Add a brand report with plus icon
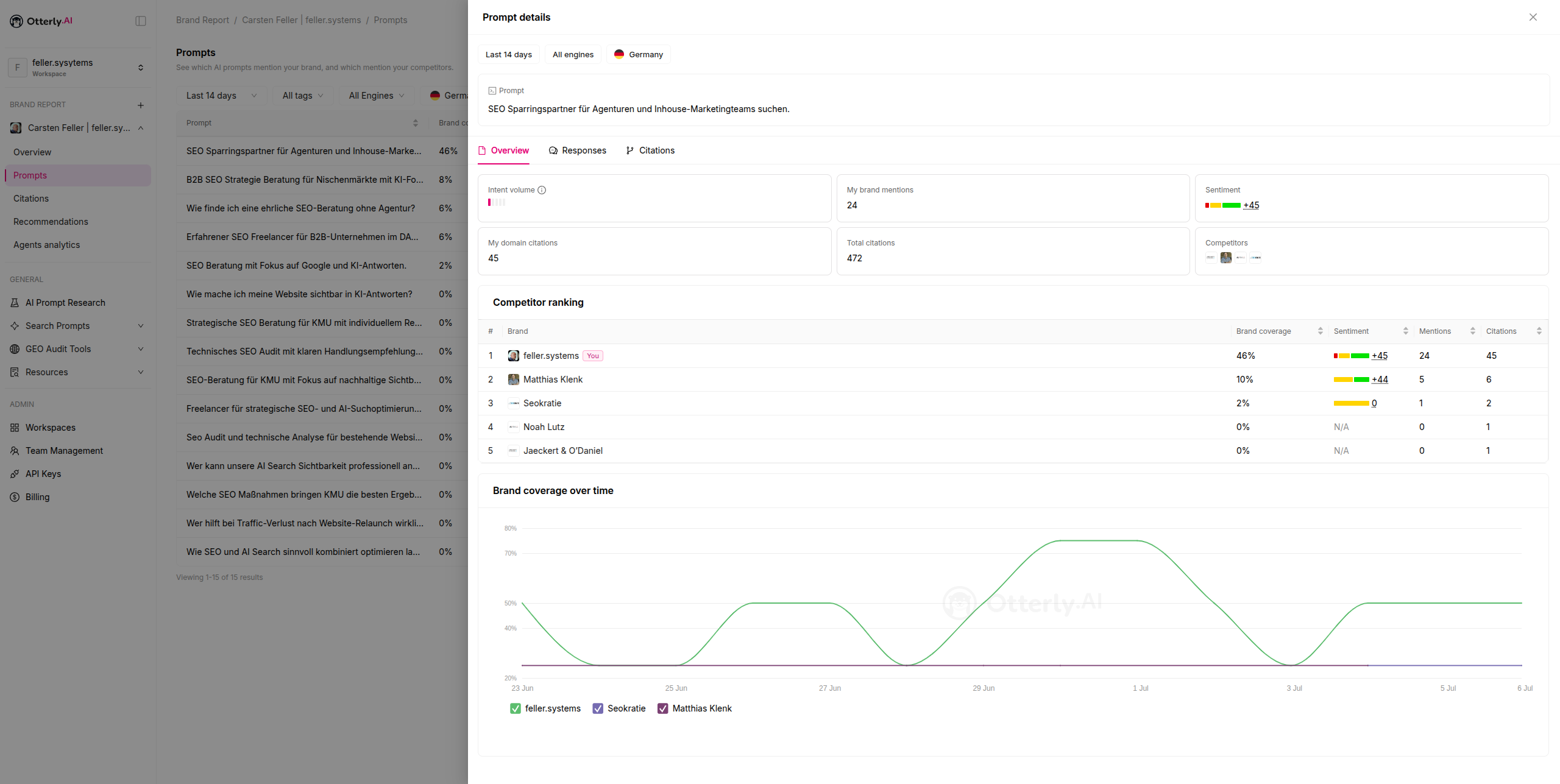The image size is (1560, 784). pyautogui.click(x=141, y=105)
